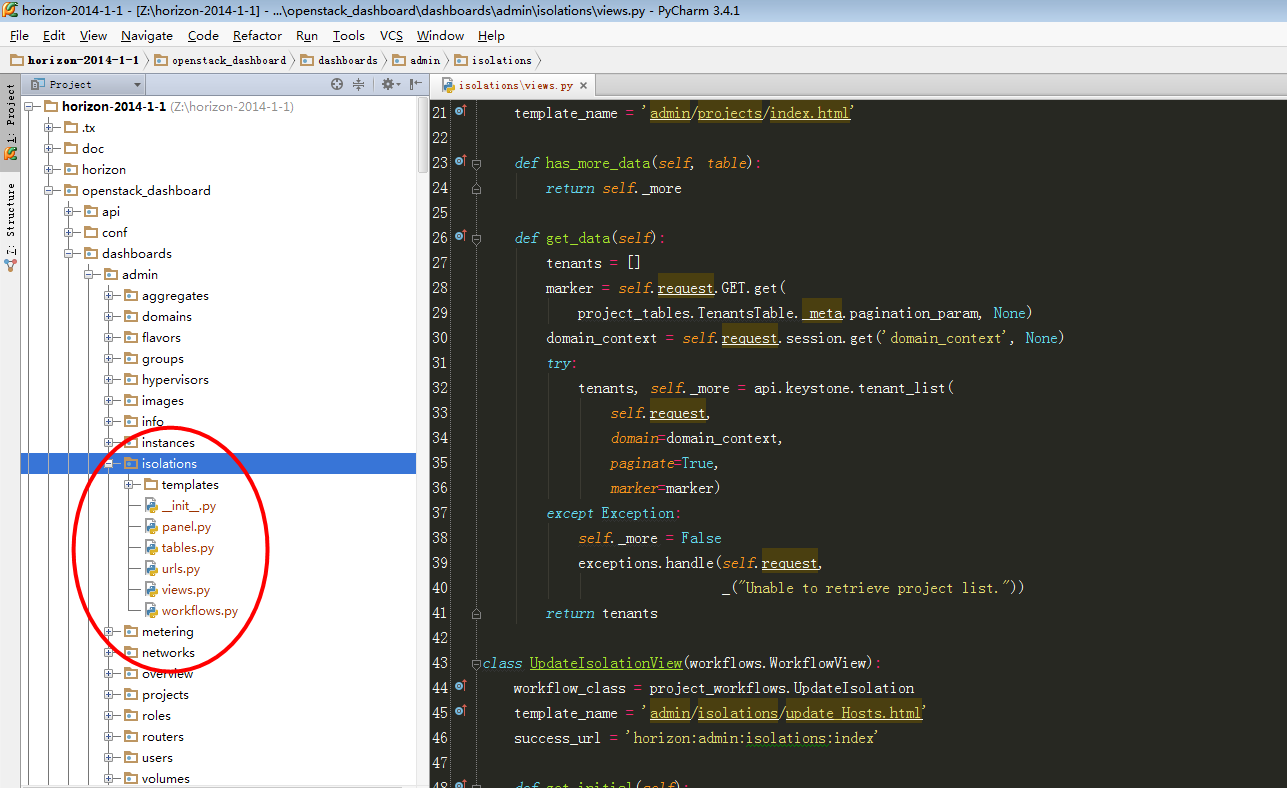Open the VCS menu
Viewport: 1287px width, 788px height.
point(391,35)
